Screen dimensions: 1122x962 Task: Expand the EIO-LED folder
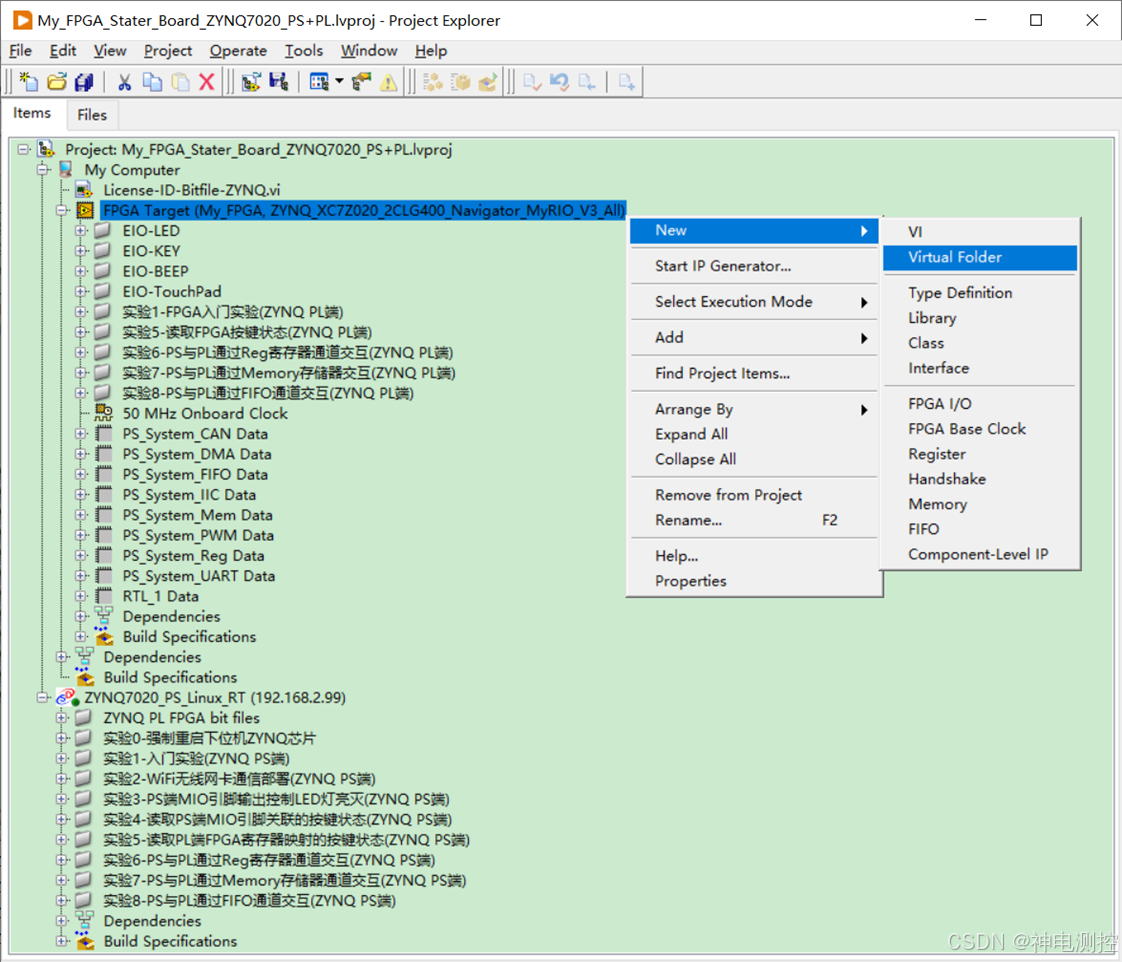click(81, 230)
